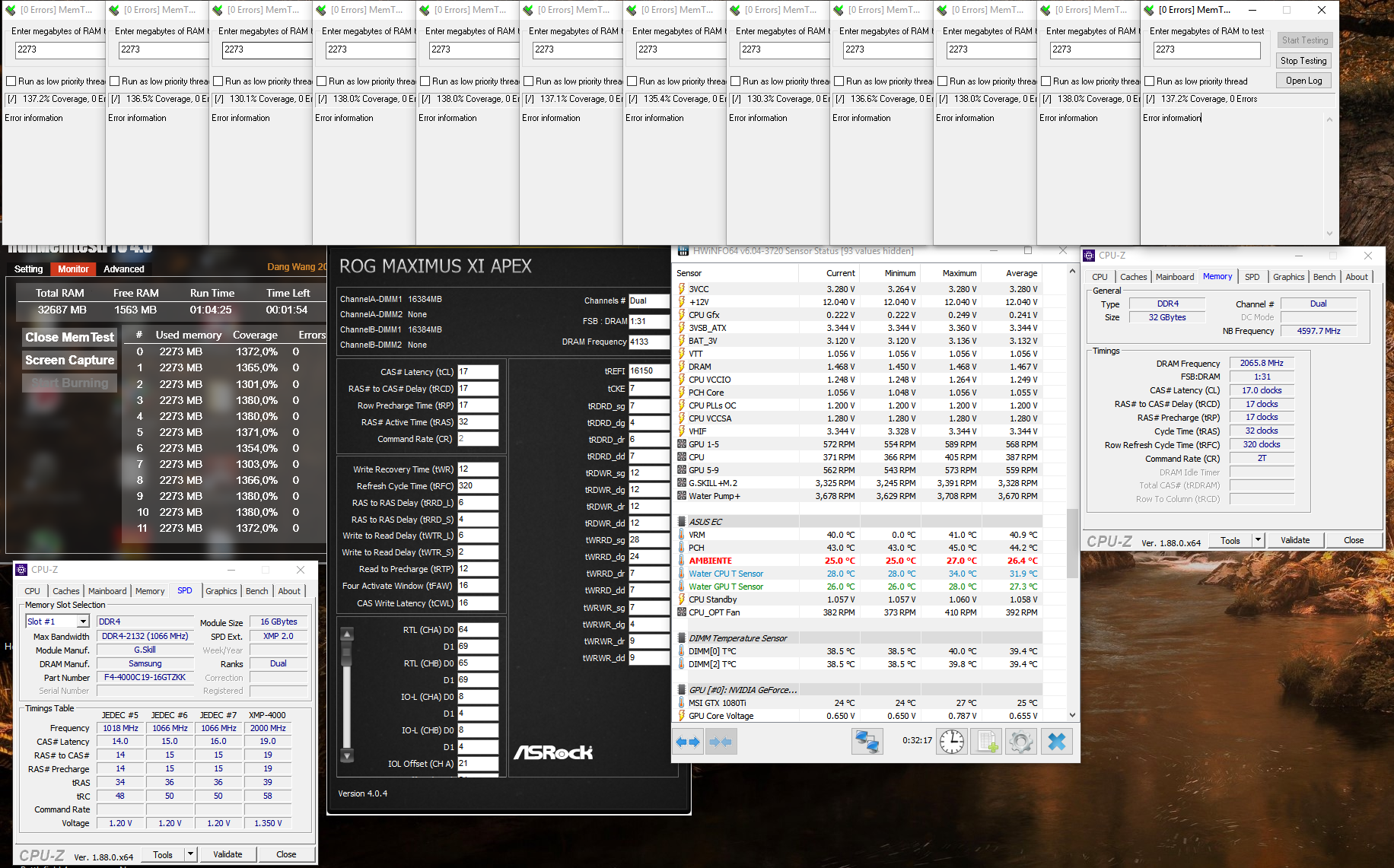Click fan icon beside CPU_OPT Fan row
The height and width of the screenshot is (868, 1394).
pos(682,612)
